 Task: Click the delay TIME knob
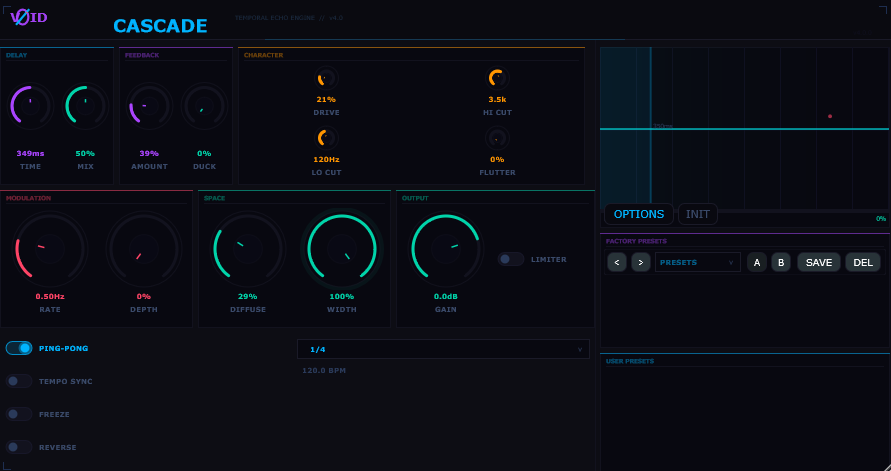click(x=30, y=106)
